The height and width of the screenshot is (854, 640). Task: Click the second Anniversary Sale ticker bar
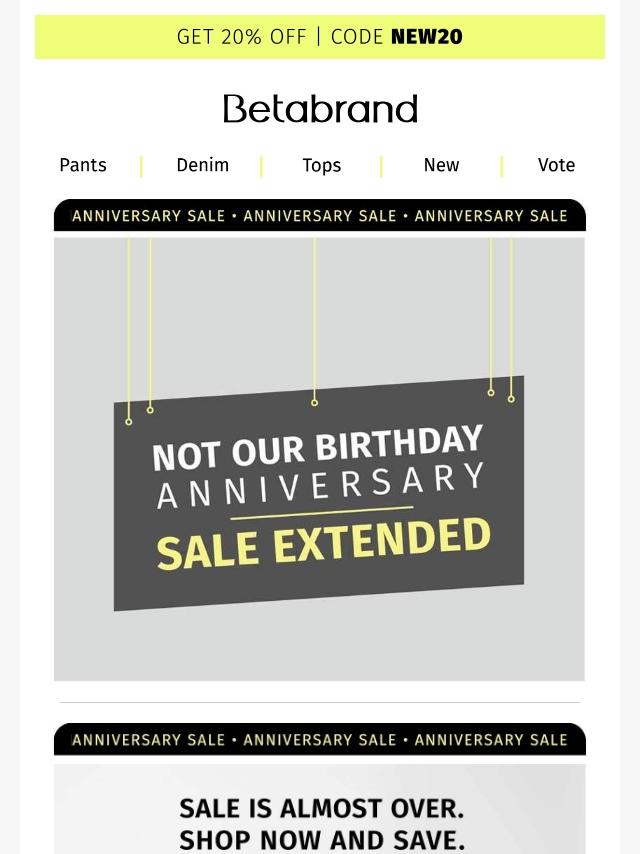point(320,740)
